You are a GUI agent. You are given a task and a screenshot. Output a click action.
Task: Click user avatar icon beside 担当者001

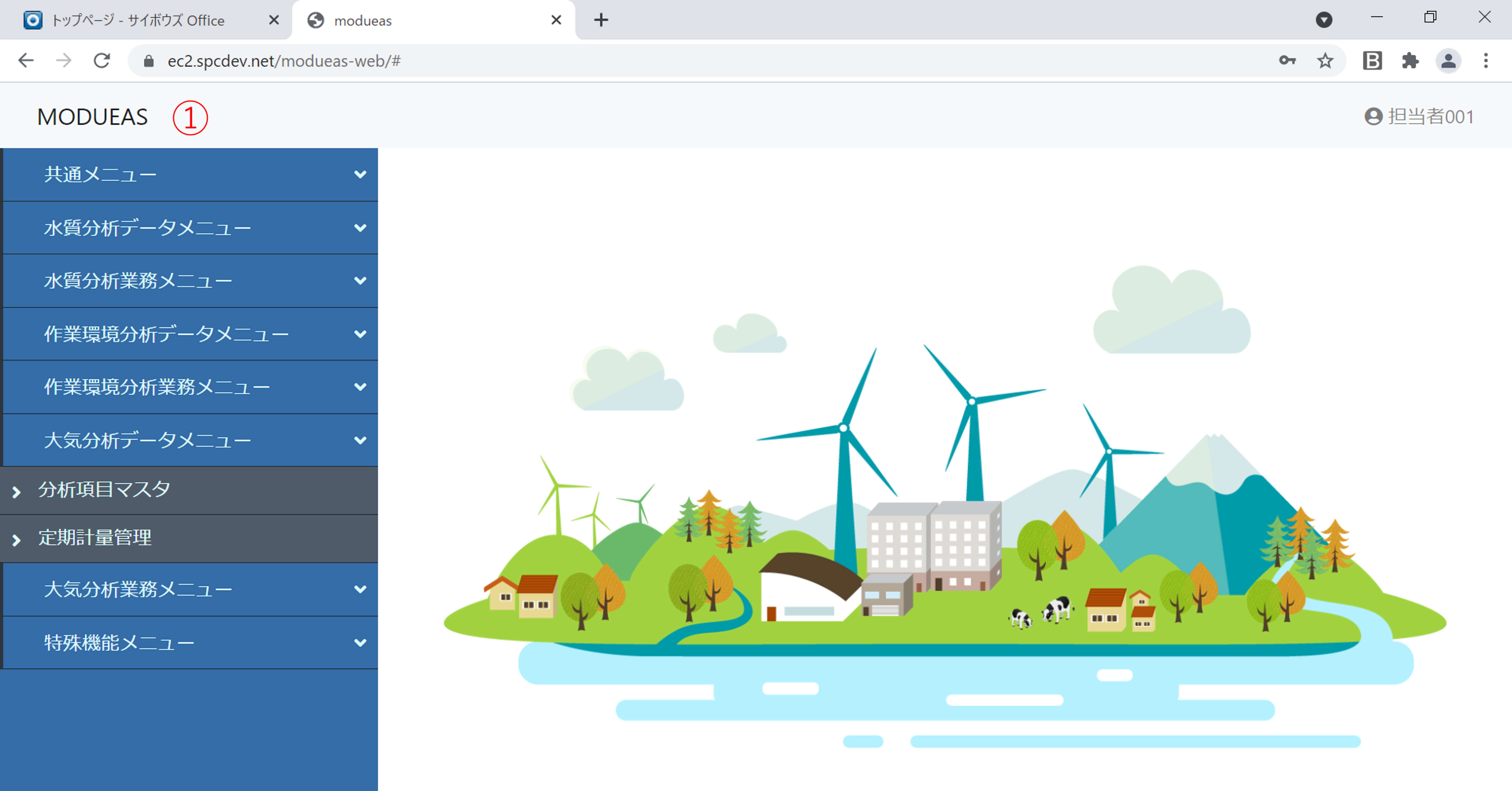(x=1373, y=116)
